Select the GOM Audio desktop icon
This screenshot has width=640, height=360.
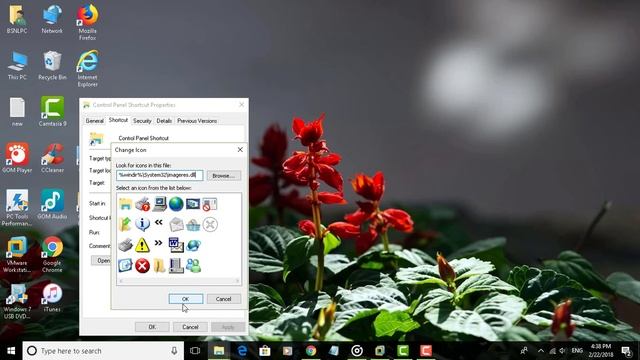[x=52, y=204]
